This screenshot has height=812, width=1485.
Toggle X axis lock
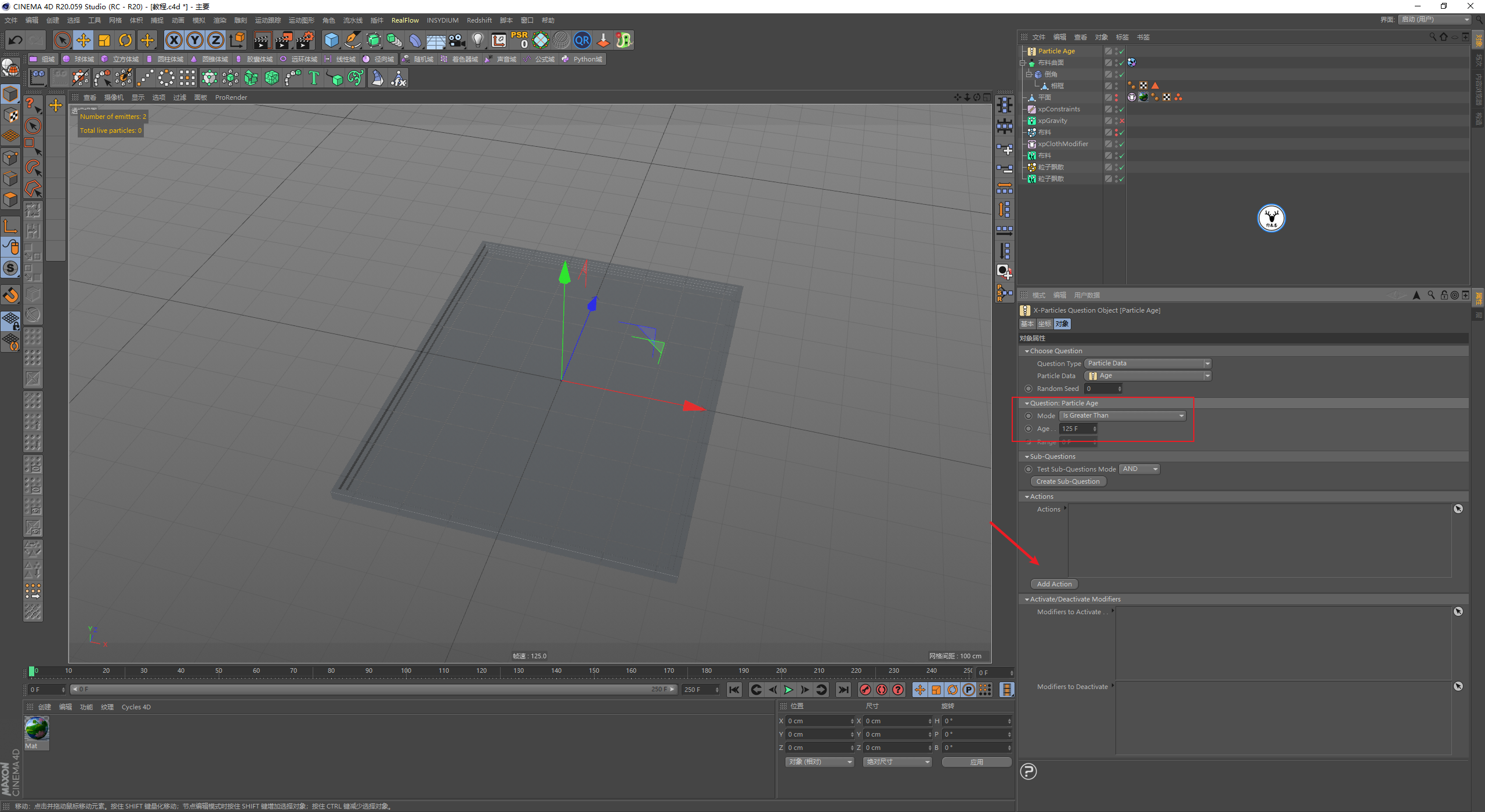click(173, 40)
